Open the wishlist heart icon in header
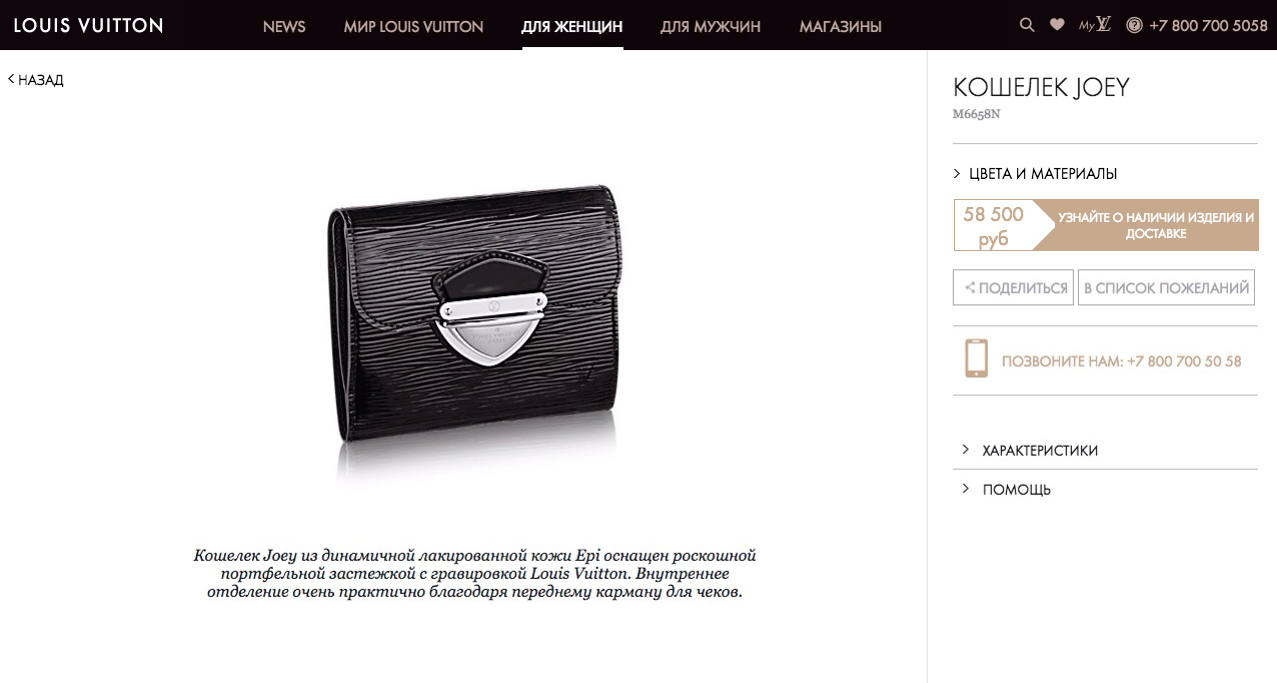1277x683 pixels. [1057, 25]
